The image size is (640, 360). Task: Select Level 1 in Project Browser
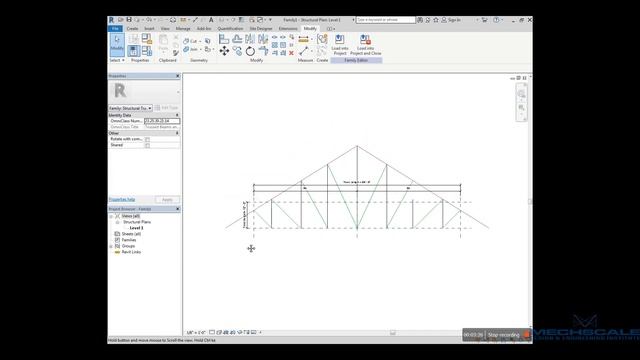pos(136,228)
